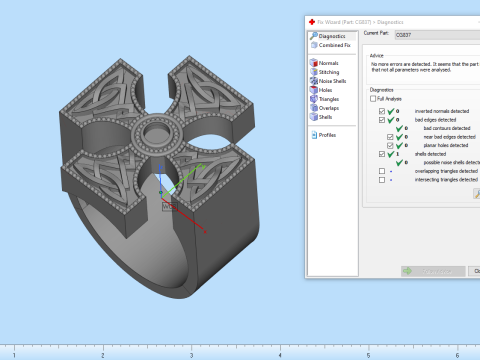
Task: Select the Holes fixing page
Action: click(x=325, y=90)
